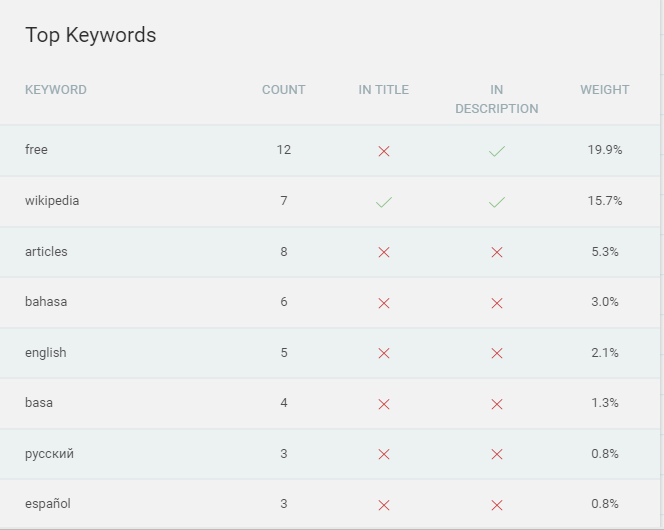Click the red X in title for free
The height and width of the screenshot is (530, 664).
point(384,151)
